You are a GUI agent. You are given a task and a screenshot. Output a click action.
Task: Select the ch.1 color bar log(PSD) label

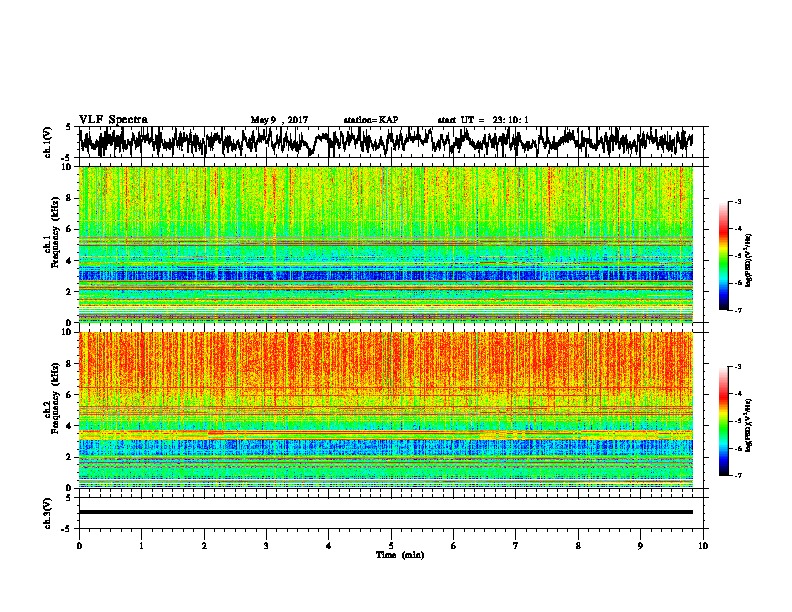coord(748,260)
